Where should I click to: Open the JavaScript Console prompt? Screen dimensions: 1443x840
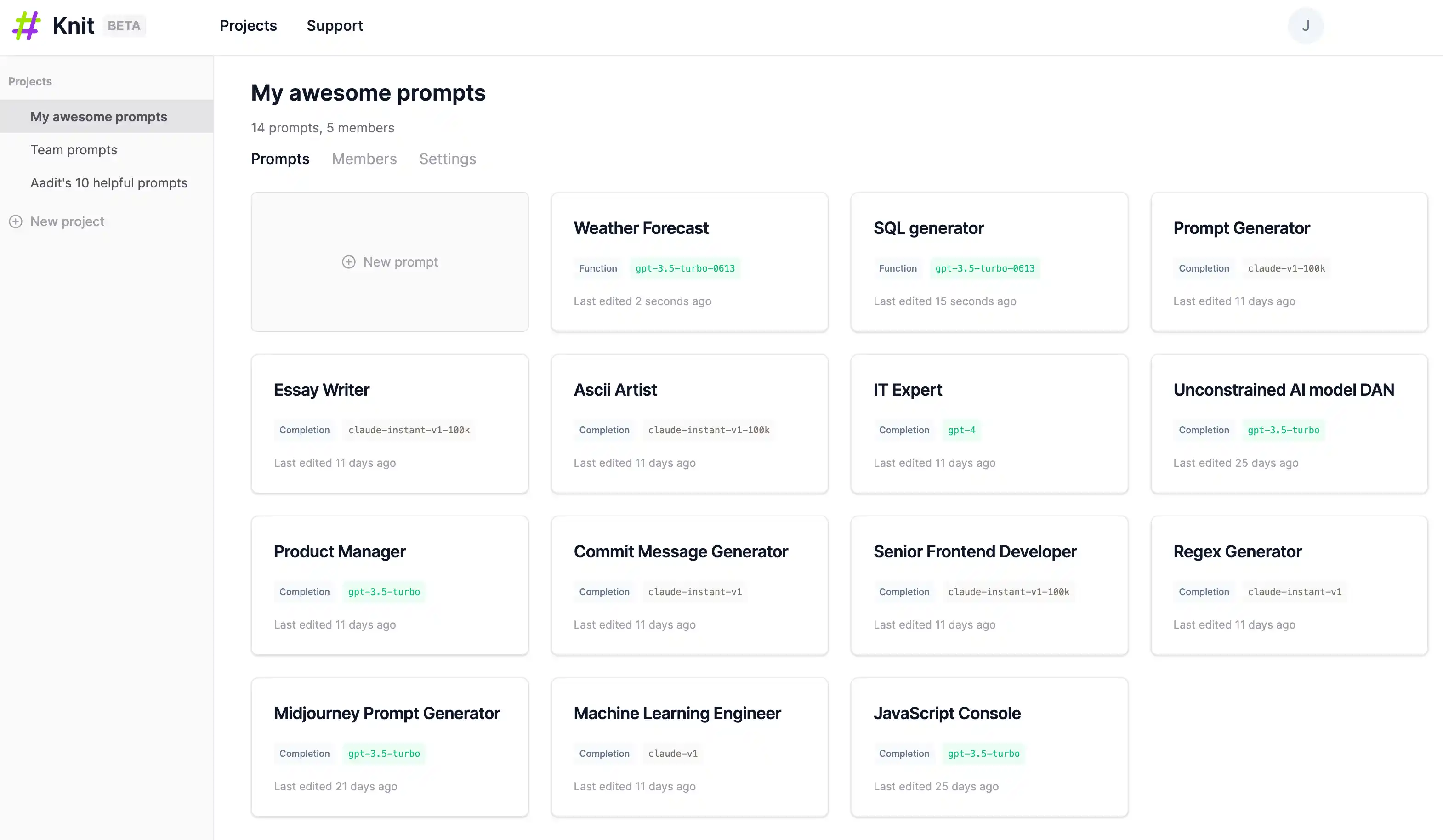989,747
